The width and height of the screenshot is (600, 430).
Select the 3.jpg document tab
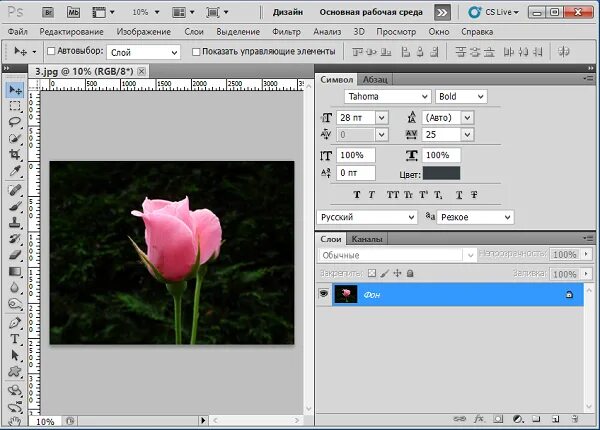pyautogui.click(x=84, y=72)
